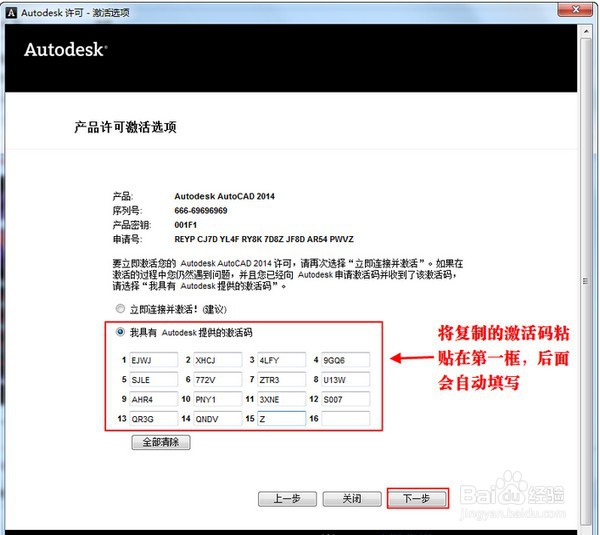Image resolution: width=600 pixels, height=535 pixels.
Task: Select the immediate connect and activate radio option
Action: 120,308
